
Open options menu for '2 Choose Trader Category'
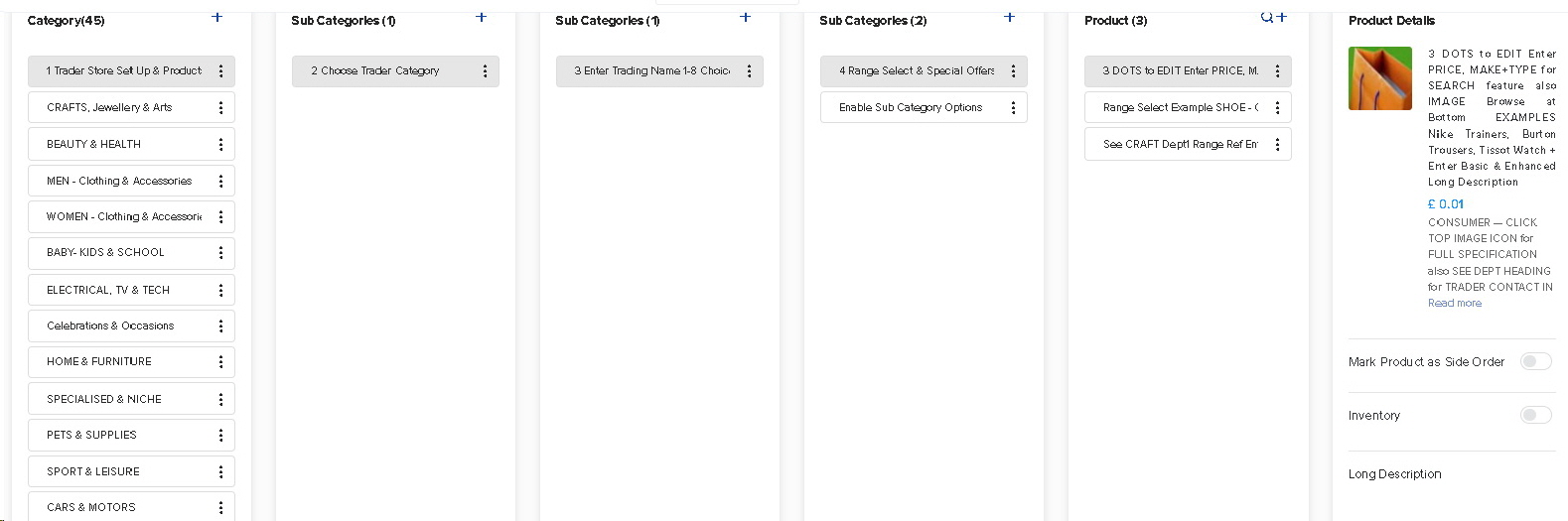tap(485, 71)
